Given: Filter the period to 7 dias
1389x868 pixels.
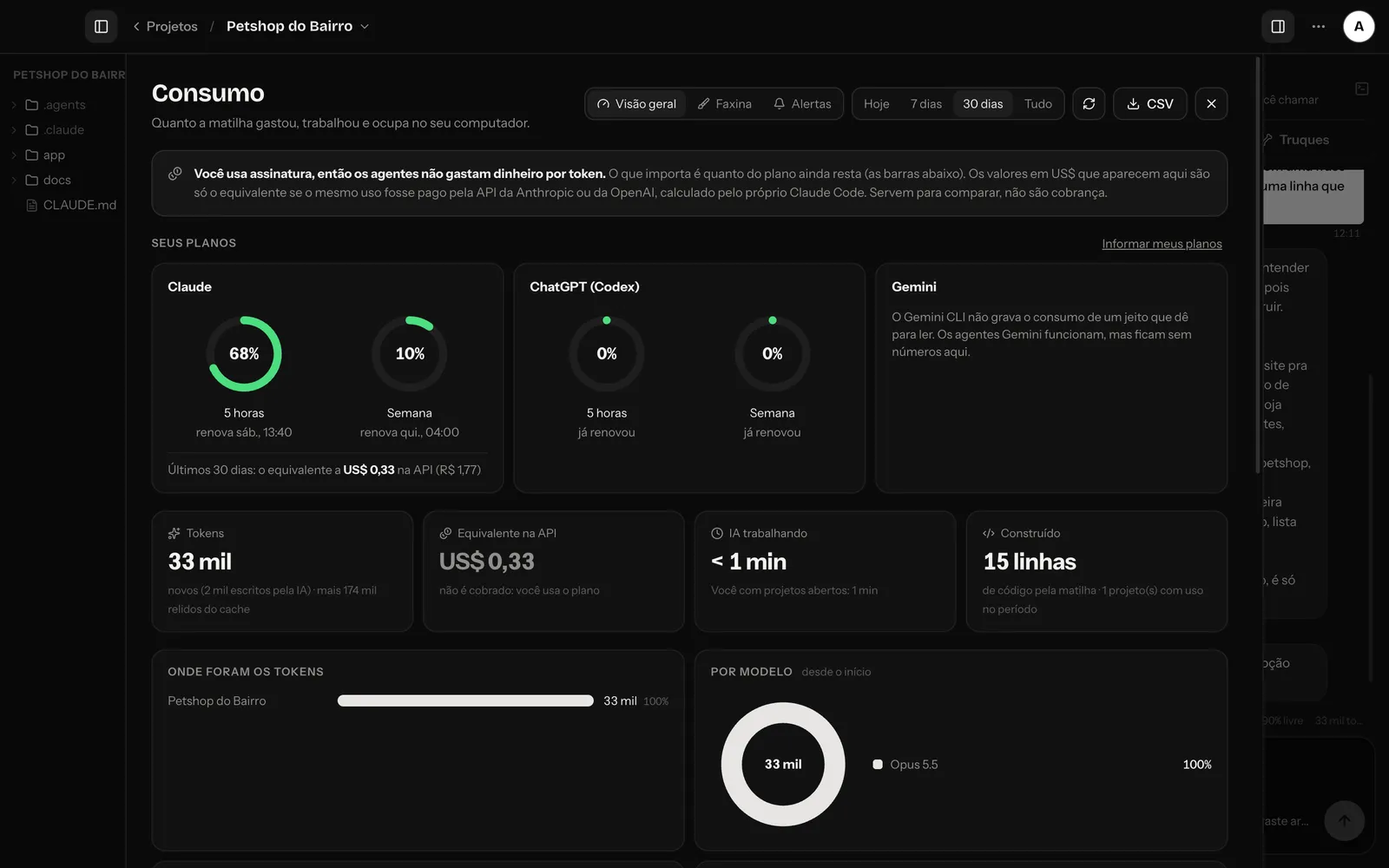Looking at the screenshot, I should click(x=926, y=103).
